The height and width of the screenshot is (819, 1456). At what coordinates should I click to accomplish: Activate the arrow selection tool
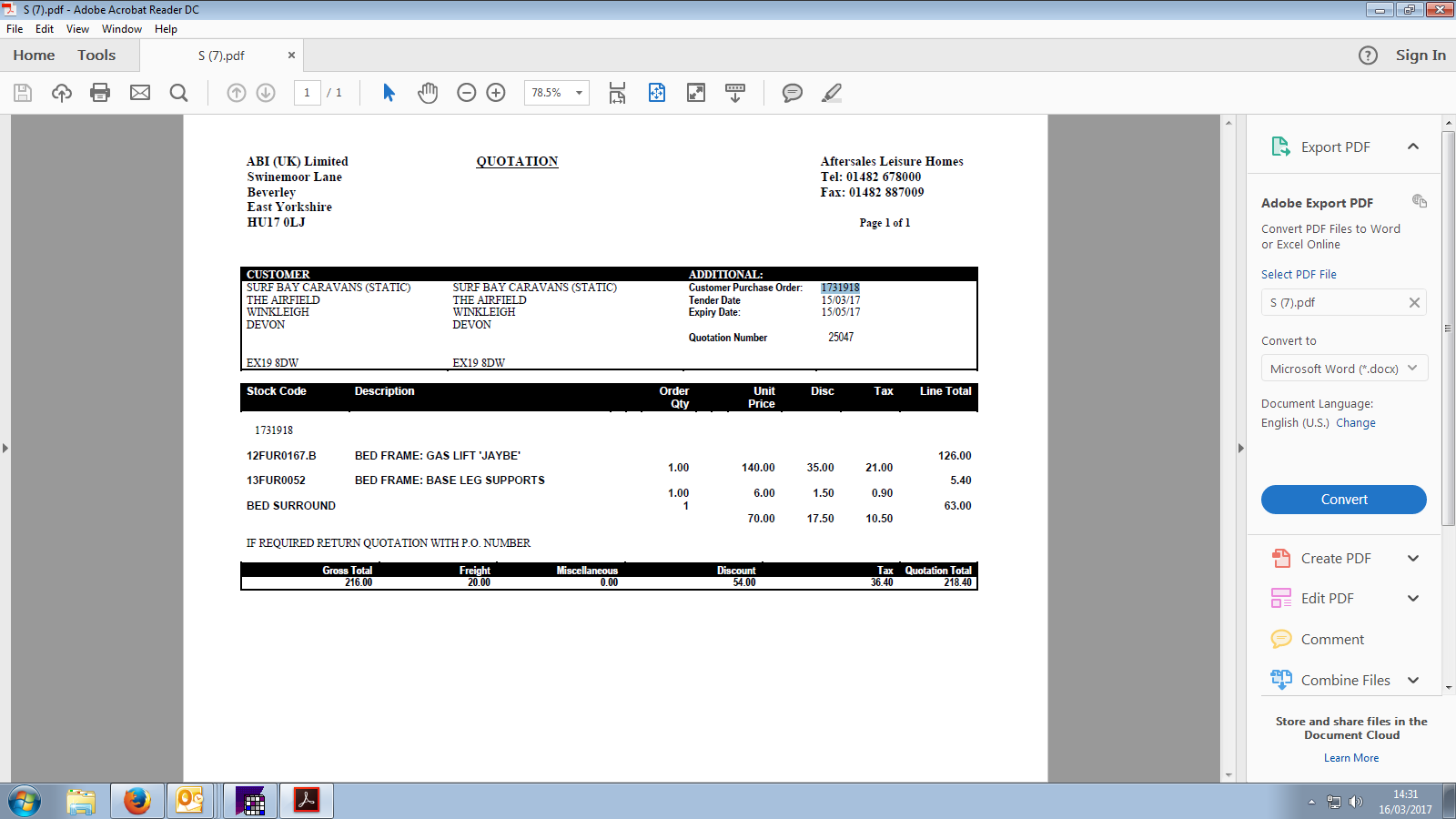pos(389,93)
